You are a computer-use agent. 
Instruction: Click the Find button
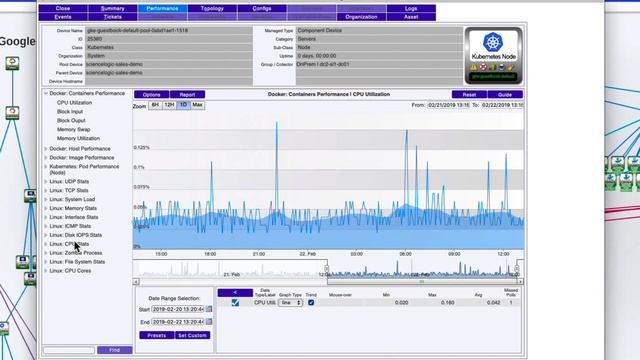115,350
